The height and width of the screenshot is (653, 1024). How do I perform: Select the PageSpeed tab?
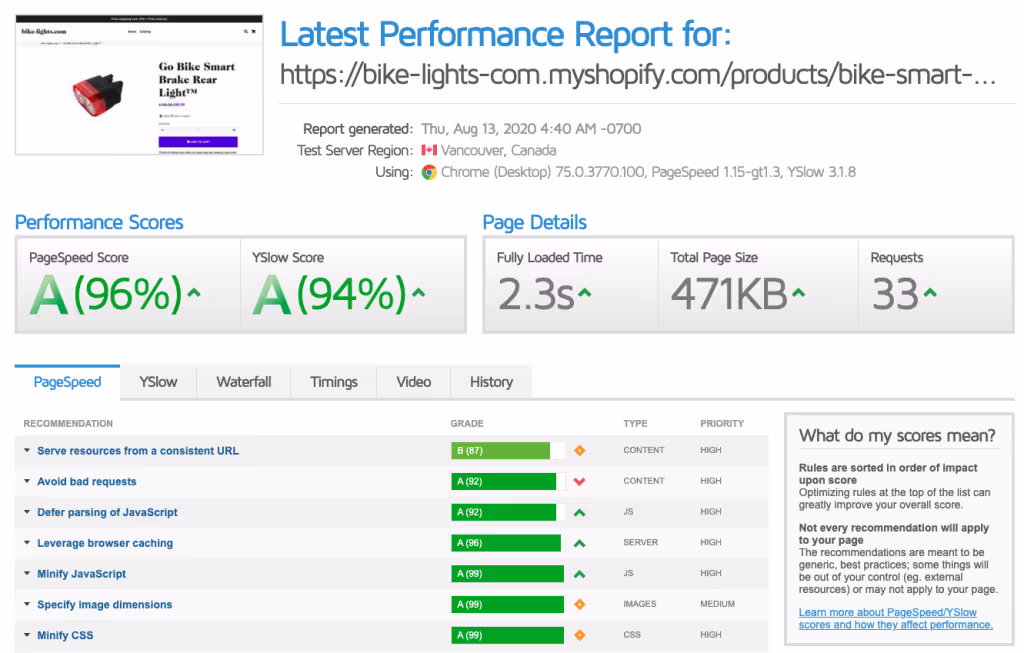tap(67, 382)
